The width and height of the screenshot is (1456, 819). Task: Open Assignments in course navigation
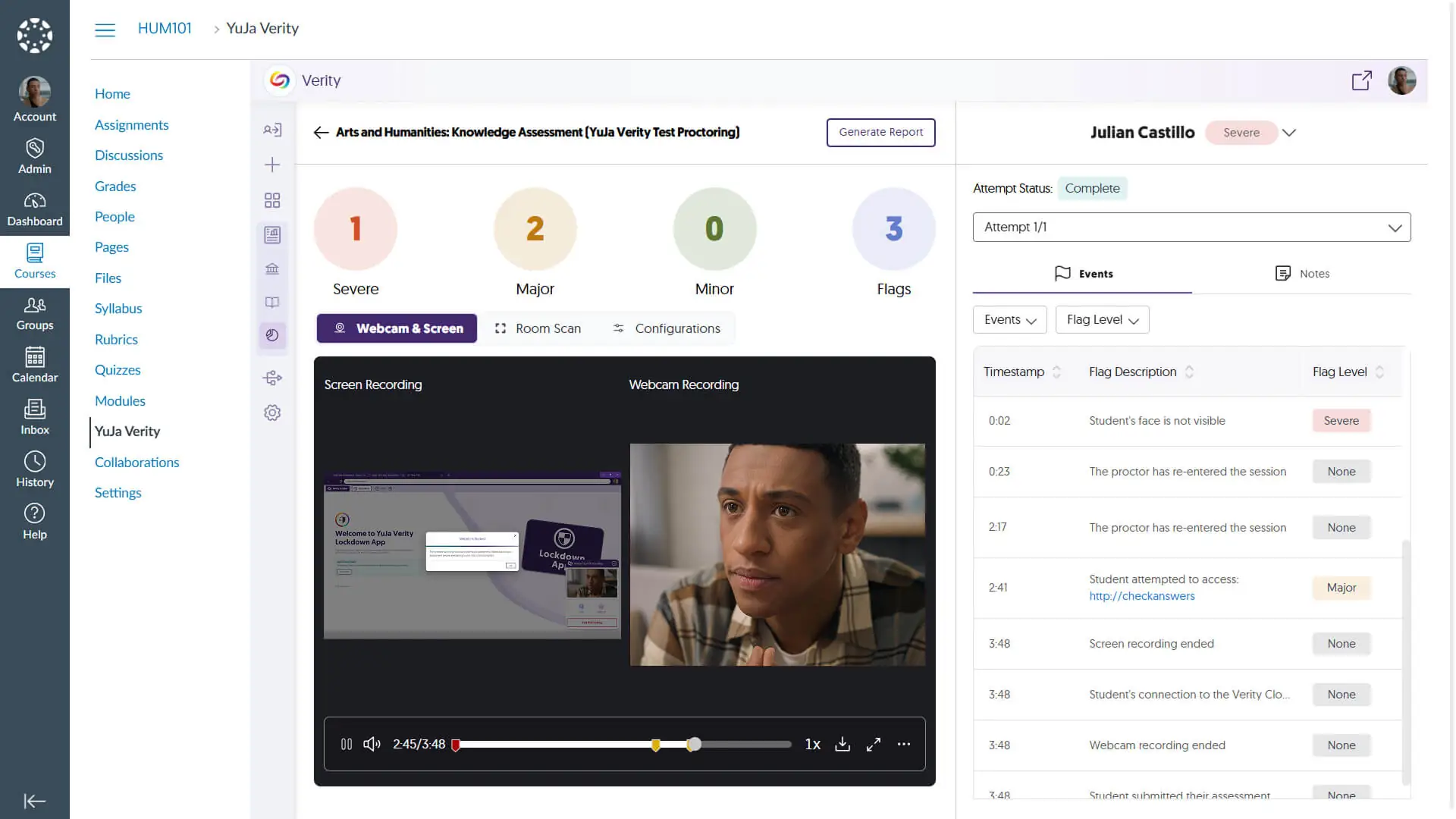[x=131, y=125]
